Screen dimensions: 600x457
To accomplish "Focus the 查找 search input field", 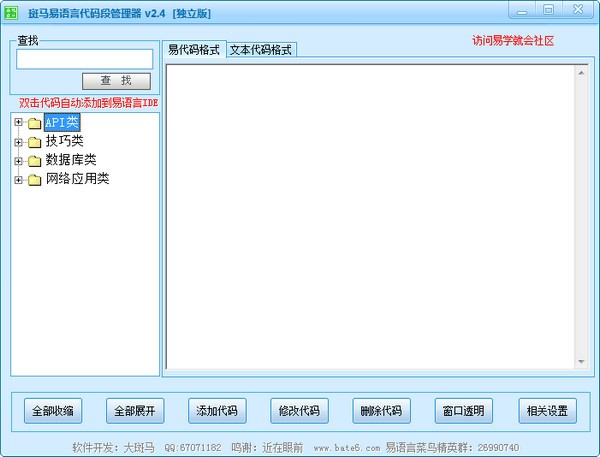I will point(83,59).
